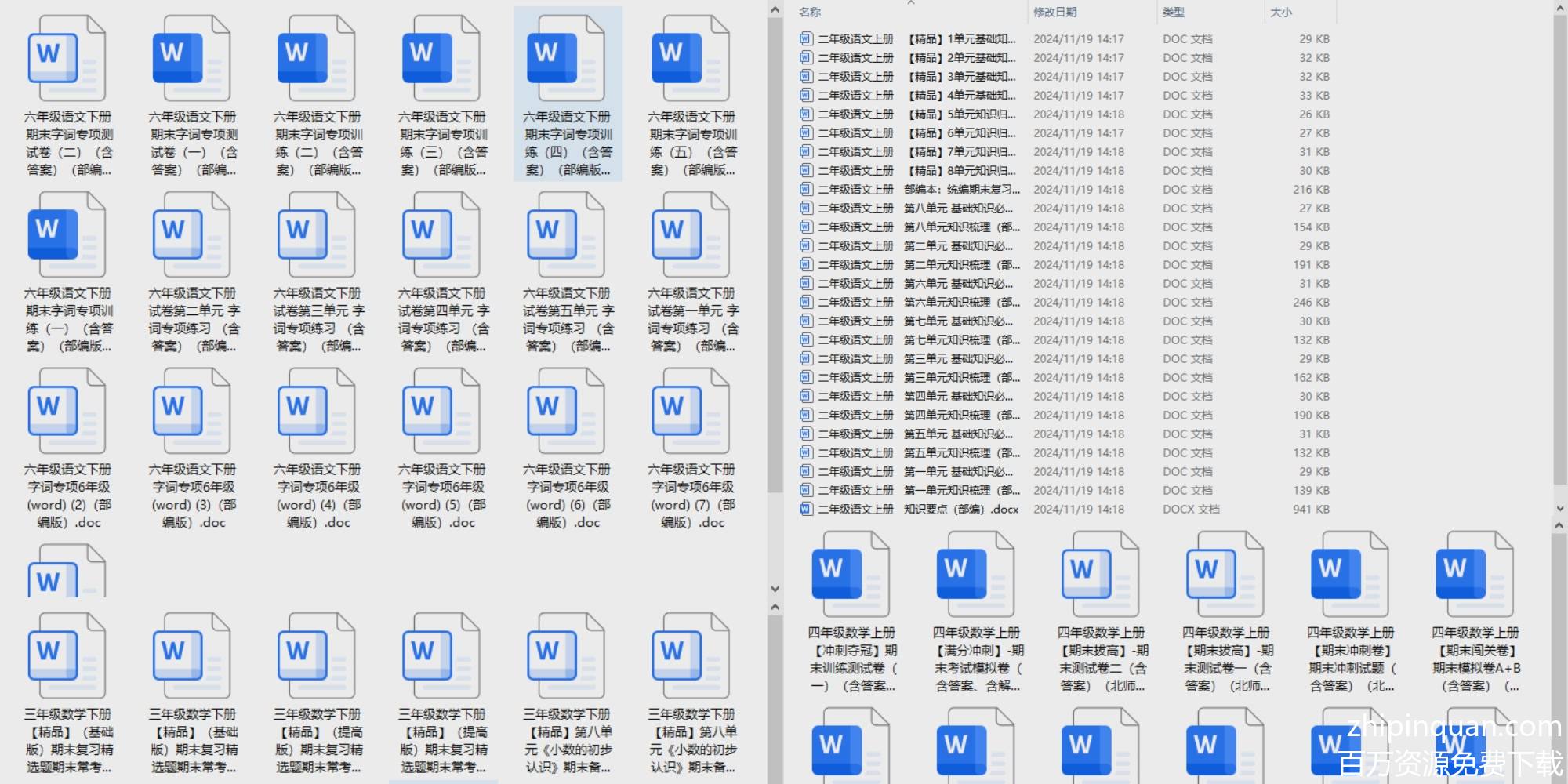Pick Word icon 试卷第五单元 字词专项练习
Image resolution: width=1568 pixels, height=784 pixels.
pos(566,235)
